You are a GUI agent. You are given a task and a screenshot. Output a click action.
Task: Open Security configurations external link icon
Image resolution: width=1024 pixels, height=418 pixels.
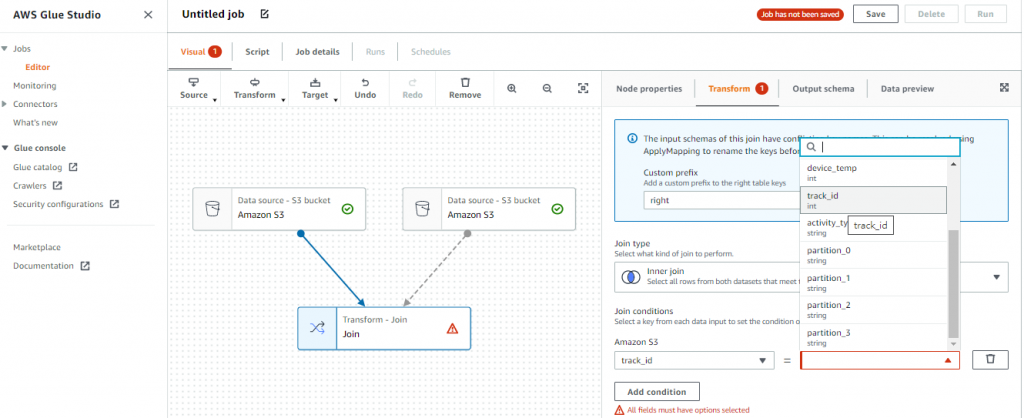[x=114, y=204]
